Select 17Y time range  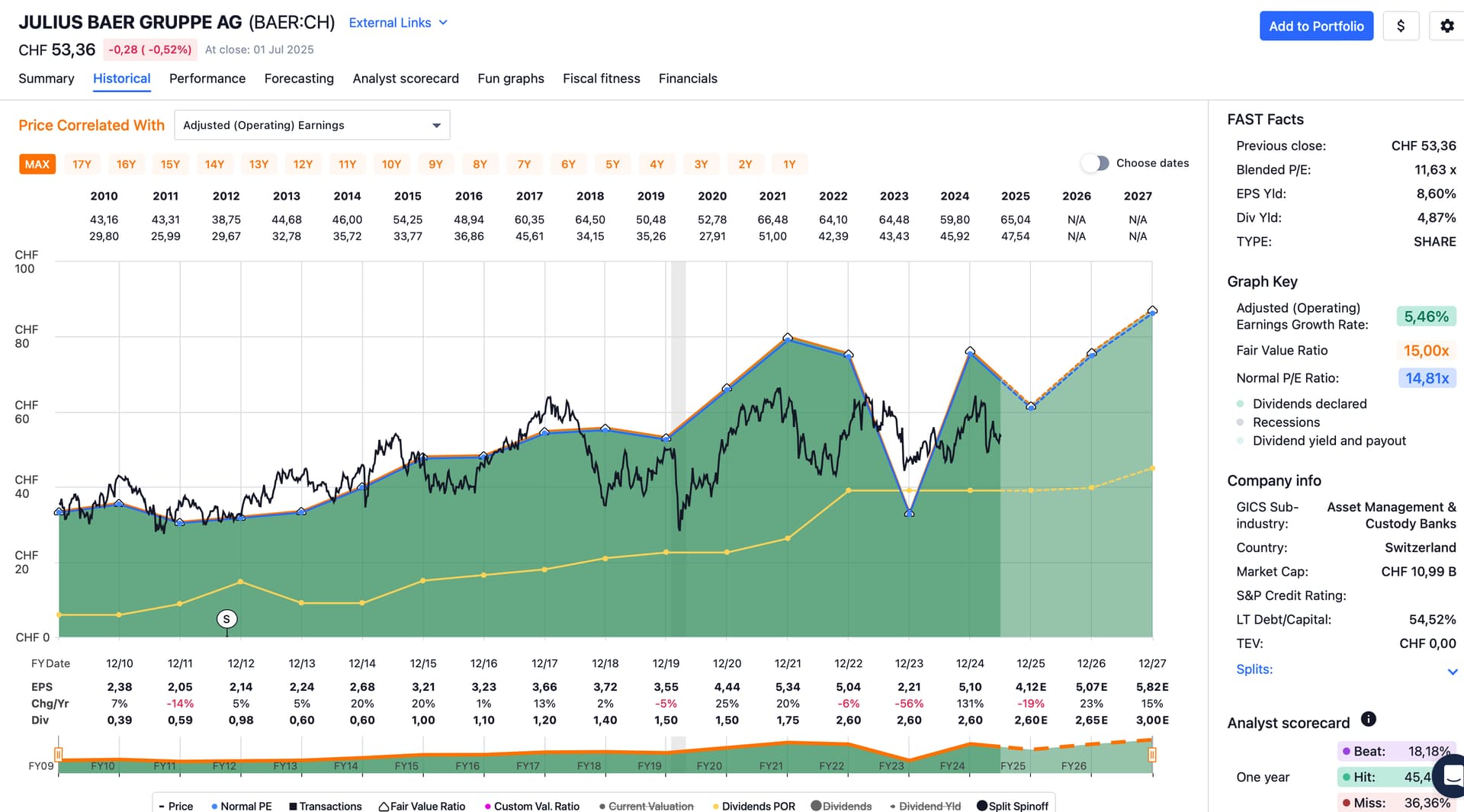point(82,164)
